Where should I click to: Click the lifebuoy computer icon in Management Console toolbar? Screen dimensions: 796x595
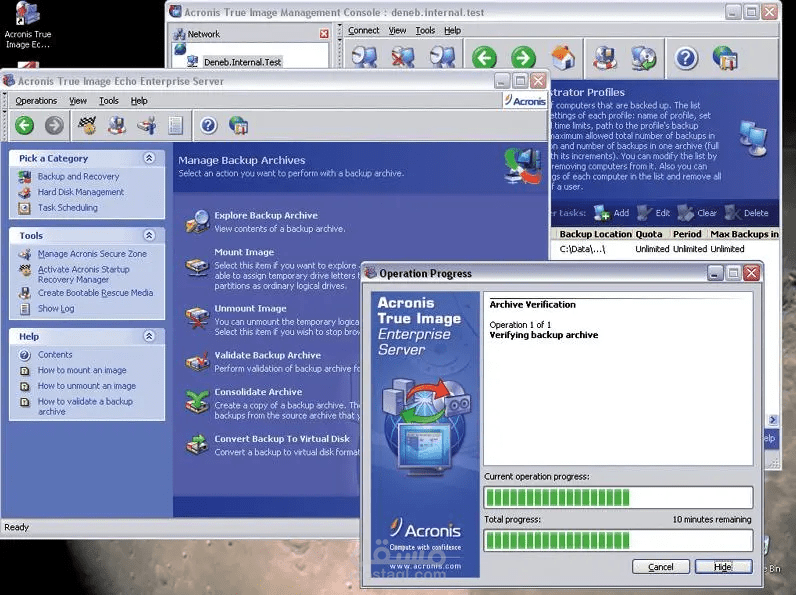pyautogui.click(x=605, y=58)
